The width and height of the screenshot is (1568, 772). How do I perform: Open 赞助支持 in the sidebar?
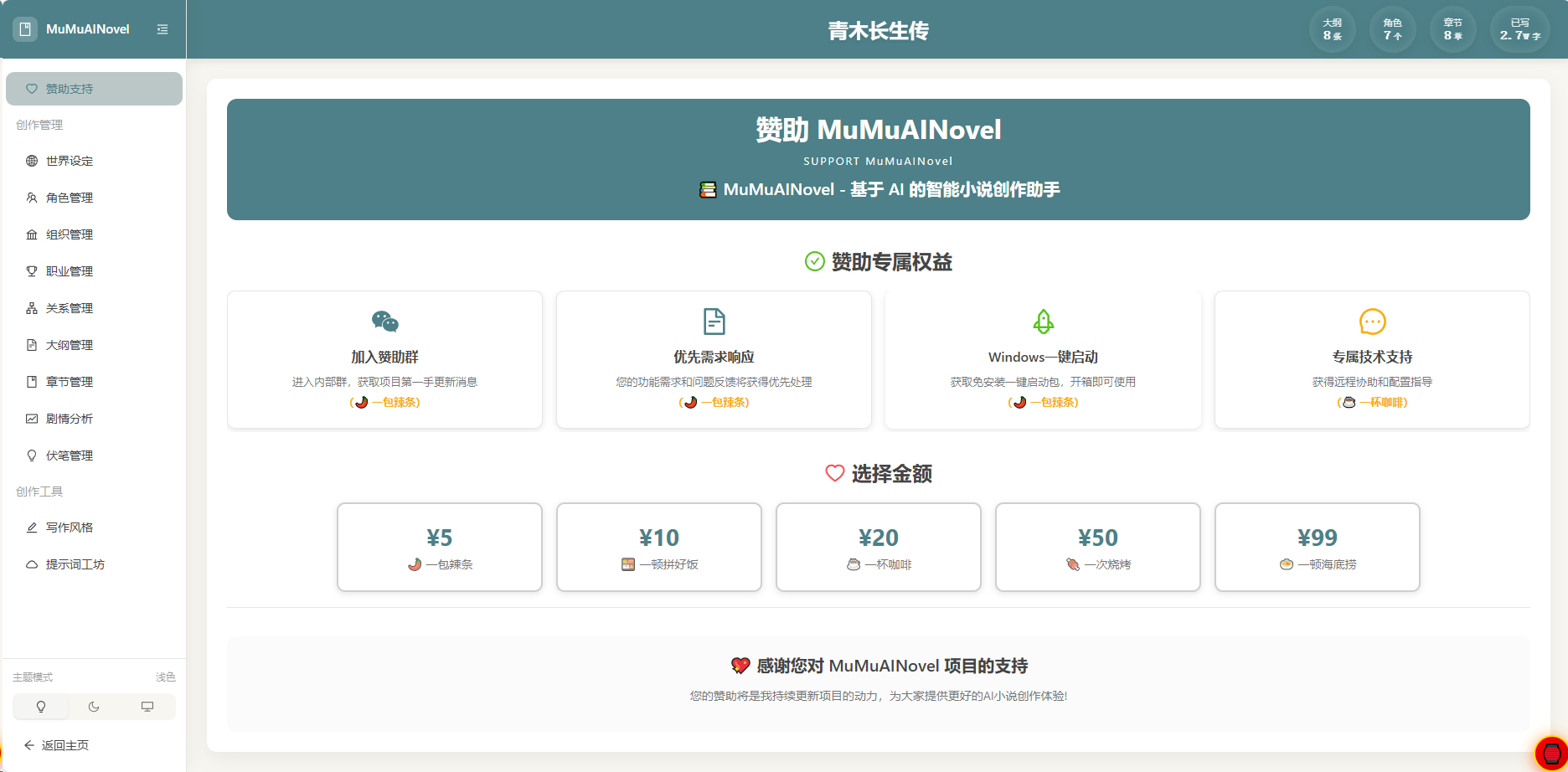pos(94,89)
